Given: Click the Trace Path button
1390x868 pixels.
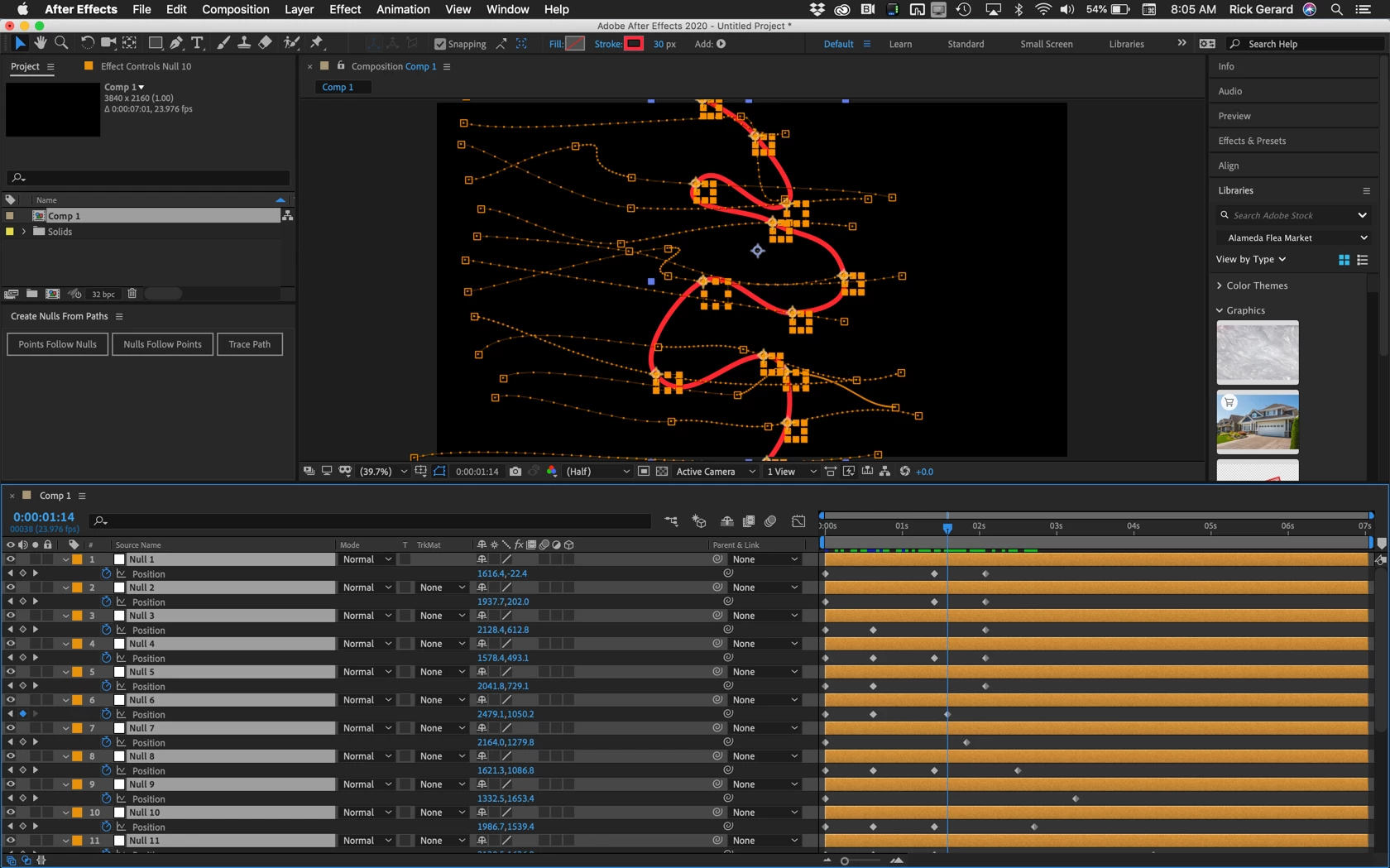Looking at the screenshot, I should pyautogui.click(x=250, y=344).
